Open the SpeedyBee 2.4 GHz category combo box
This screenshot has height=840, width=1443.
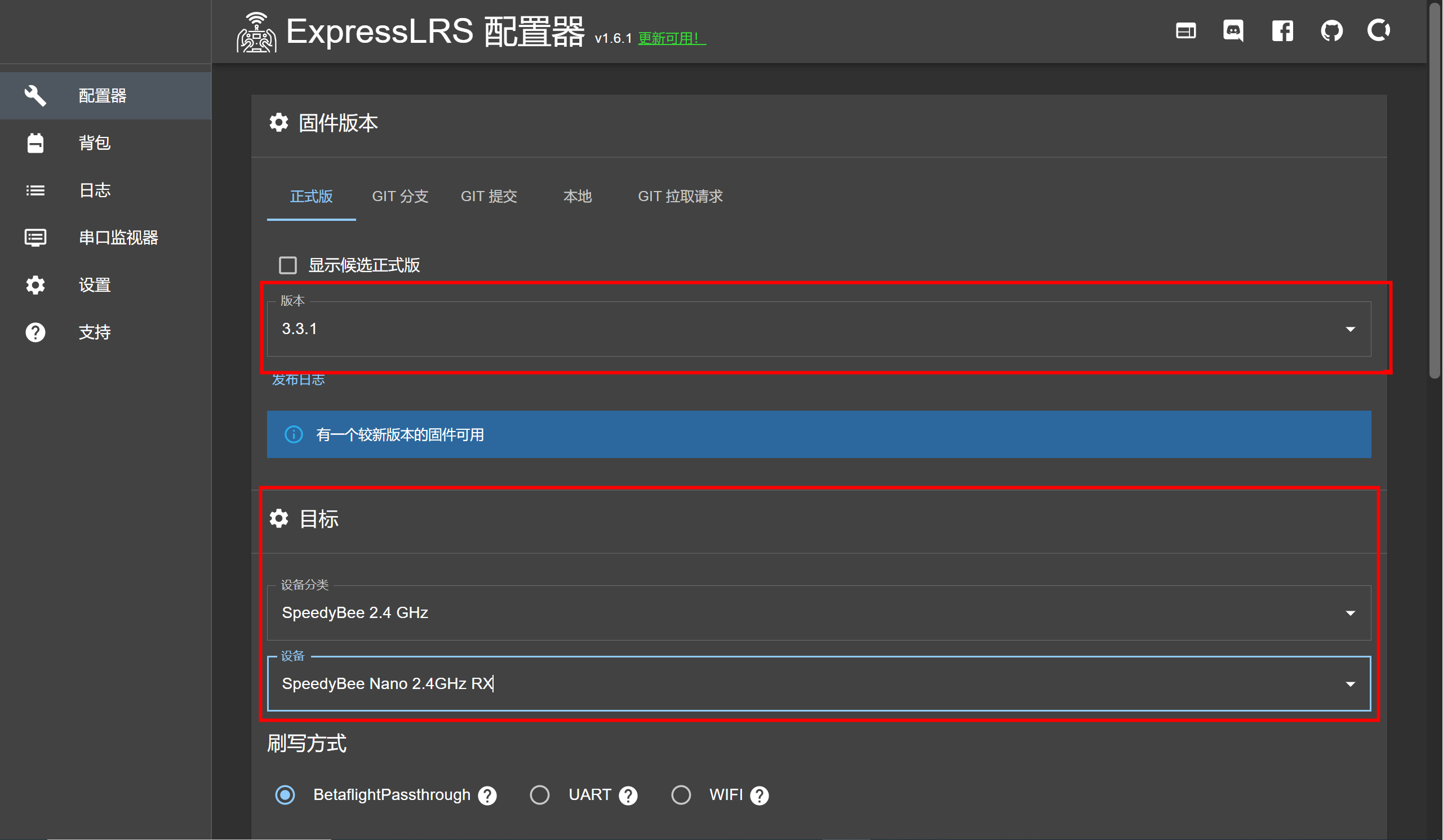pos(819,613)
